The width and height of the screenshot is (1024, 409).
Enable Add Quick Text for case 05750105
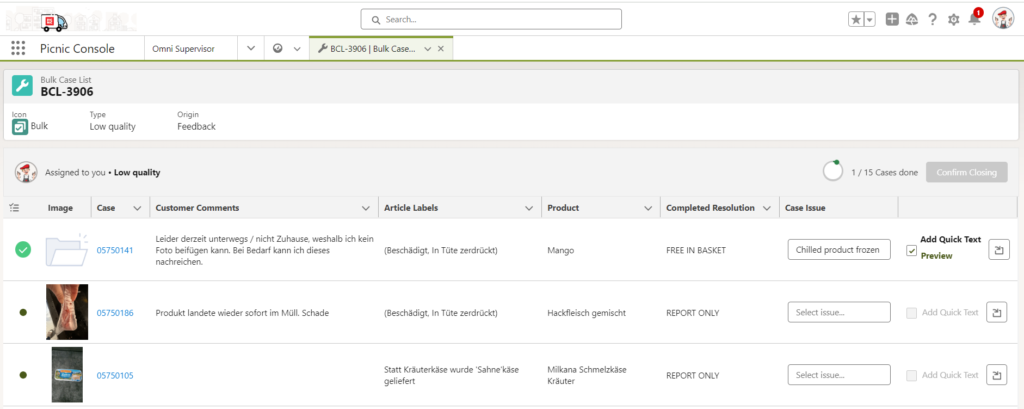pyautogui.click(x=910, y=375)
